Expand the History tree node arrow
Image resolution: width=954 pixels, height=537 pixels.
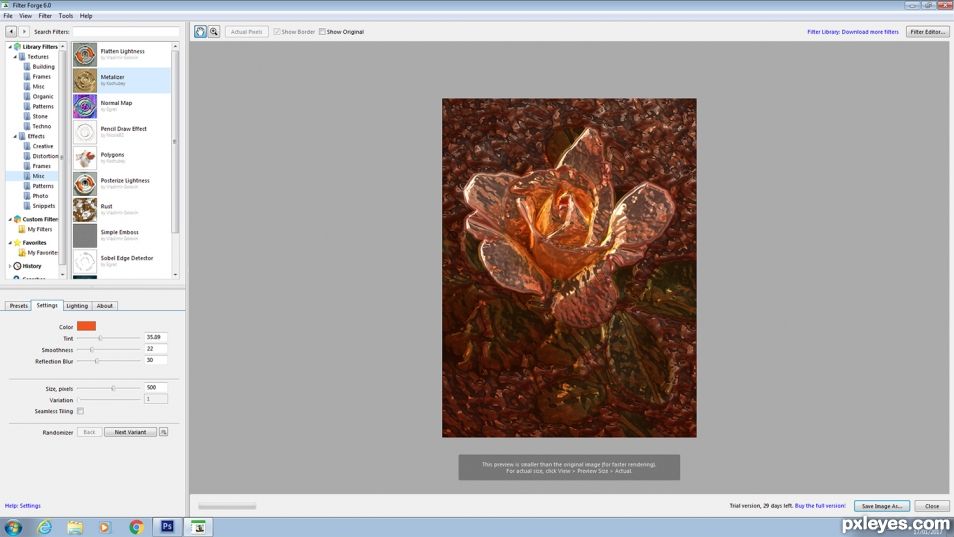tap(10, 266)
